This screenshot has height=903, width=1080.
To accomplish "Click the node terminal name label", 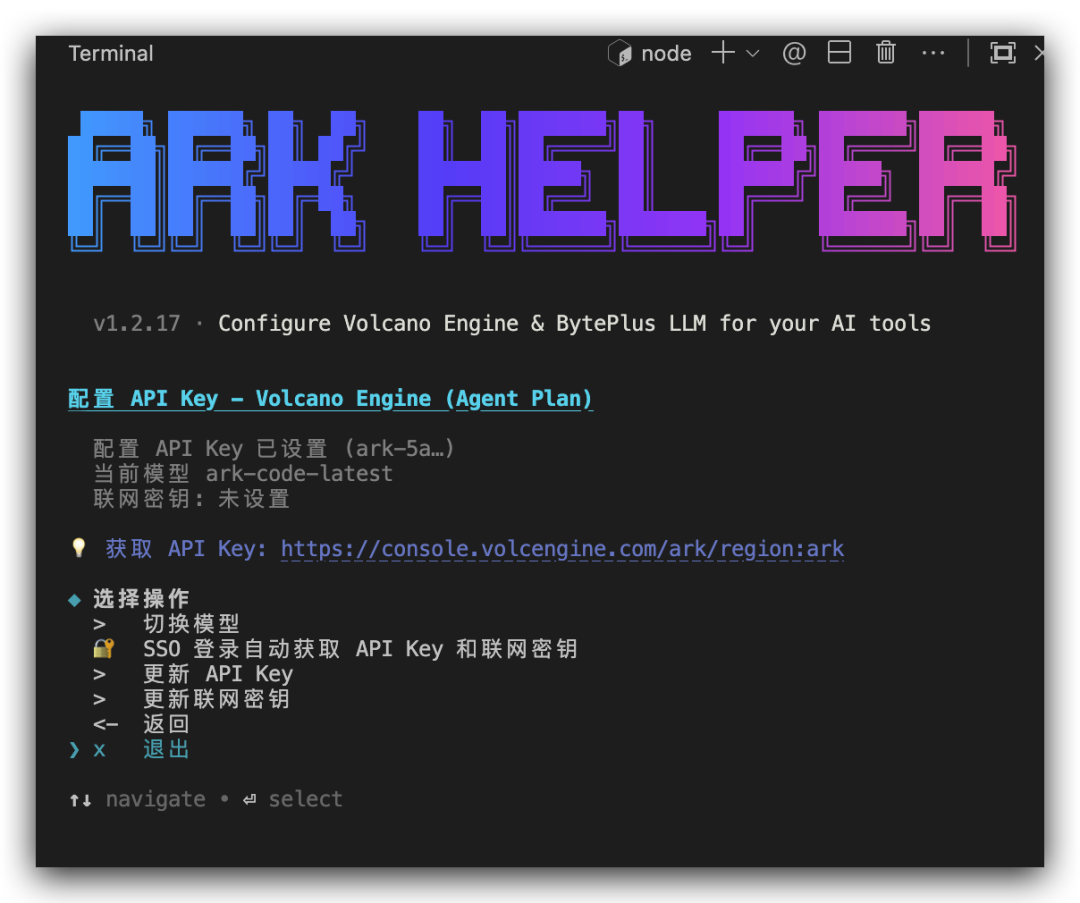I will [666, 54].
